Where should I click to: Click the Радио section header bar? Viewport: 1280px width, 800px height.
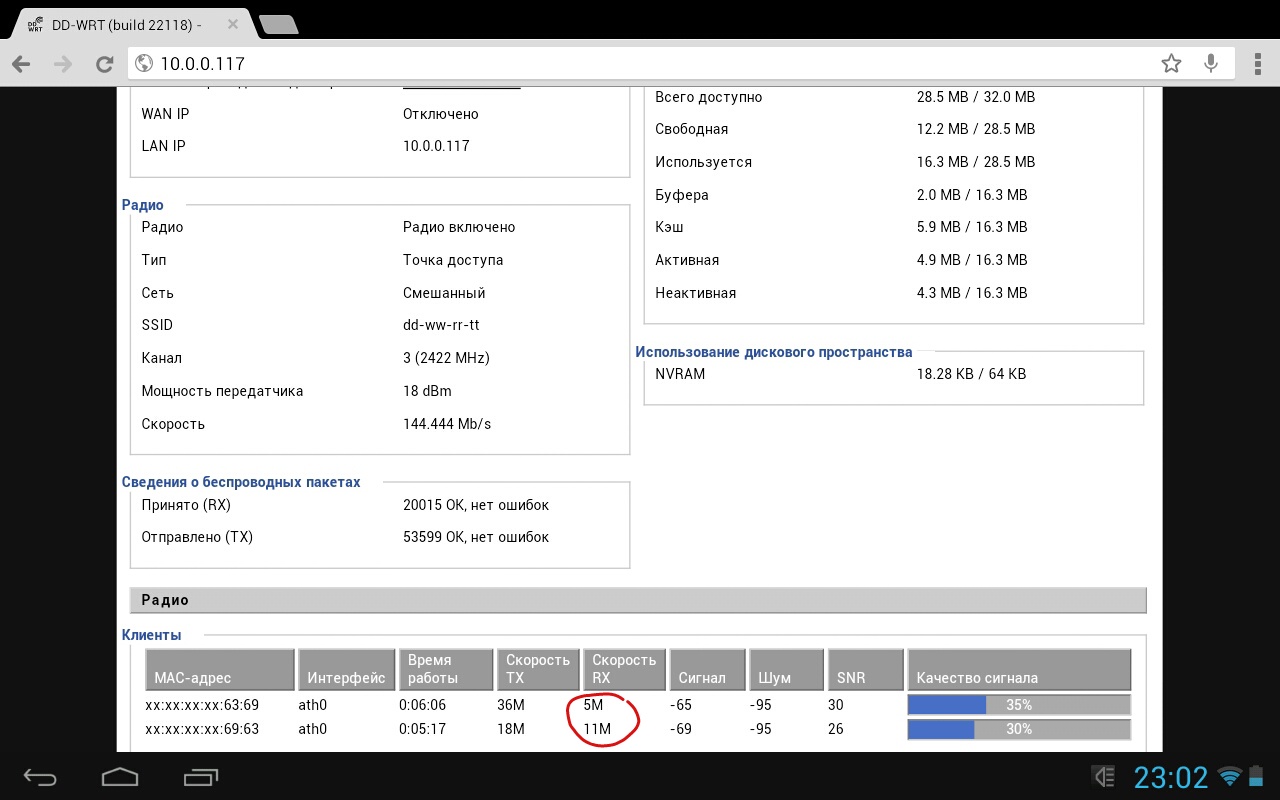point(638,600)
